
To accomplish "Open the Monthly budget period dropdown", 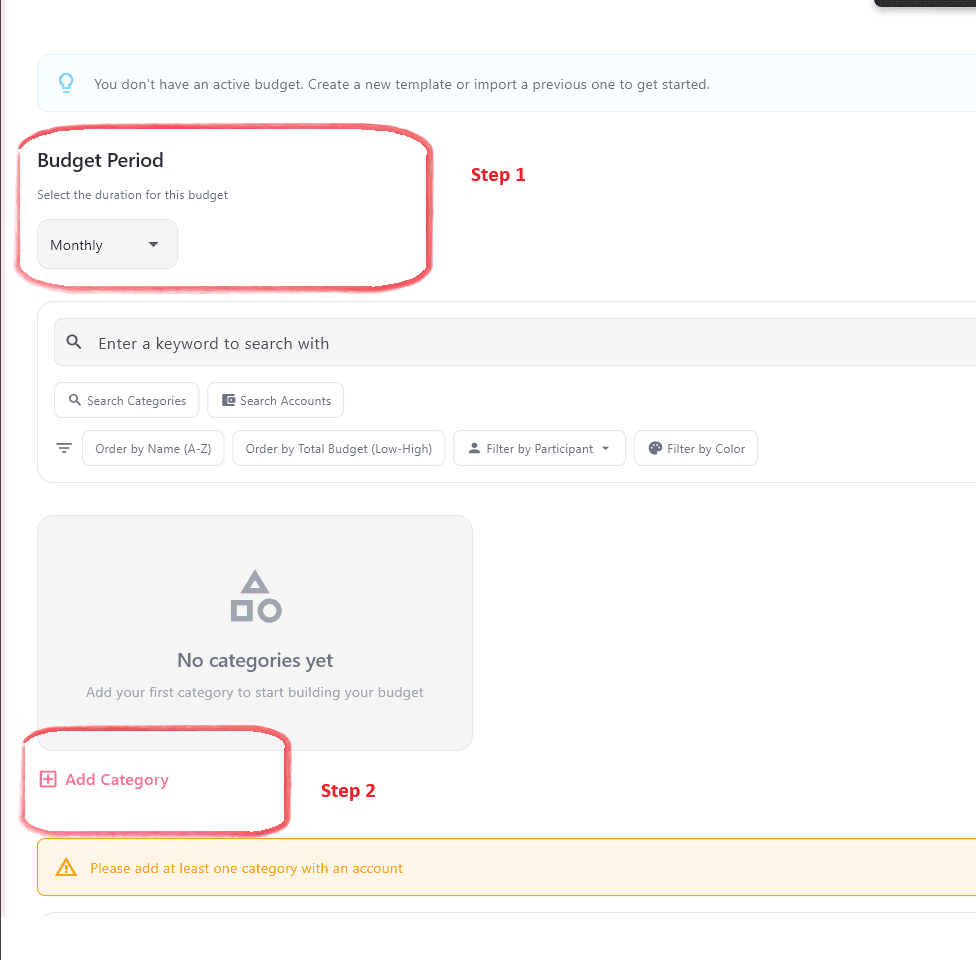I will tap(107, 245).
